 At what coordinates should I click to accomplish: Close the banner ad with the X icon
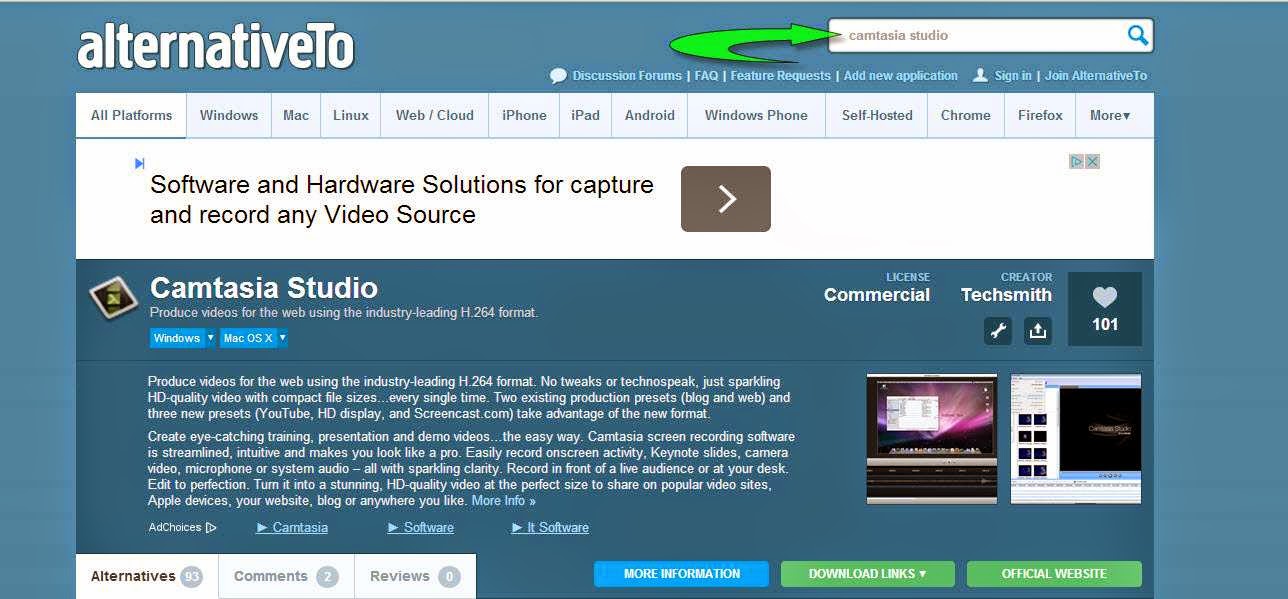[x=1093, y=161]
